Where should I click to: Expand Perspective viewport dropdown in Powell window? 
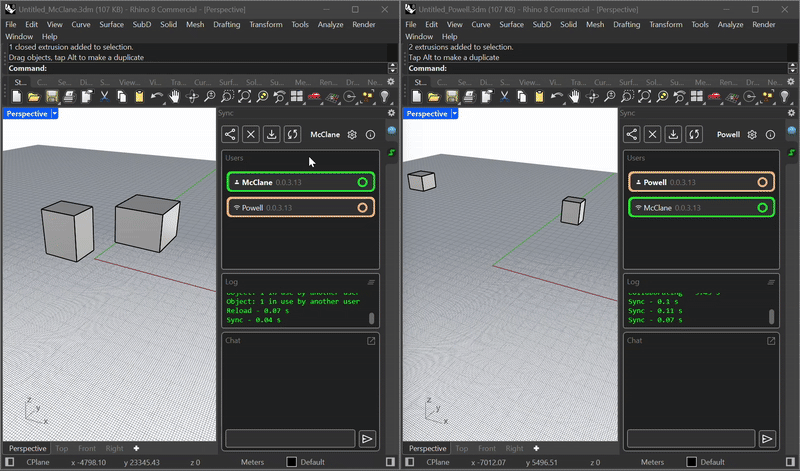[455, 114]
